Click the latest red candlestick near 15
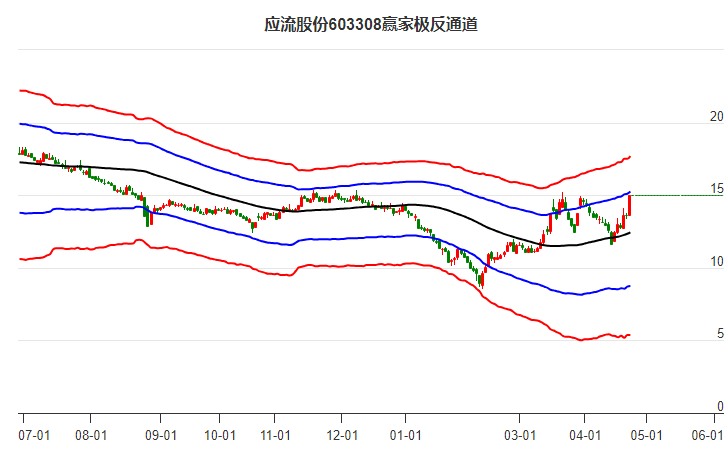Image resolution: width=726 pixels, height=450 pixels. [630, 205]
